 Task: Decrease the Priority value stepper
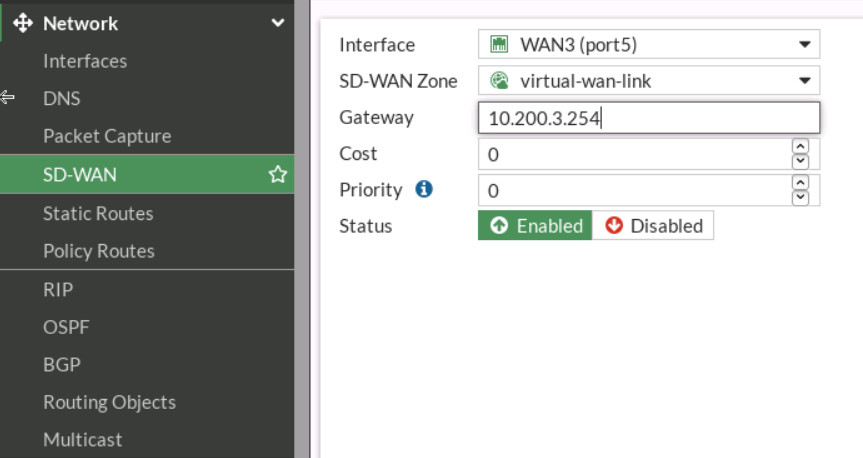click(800, 197)
